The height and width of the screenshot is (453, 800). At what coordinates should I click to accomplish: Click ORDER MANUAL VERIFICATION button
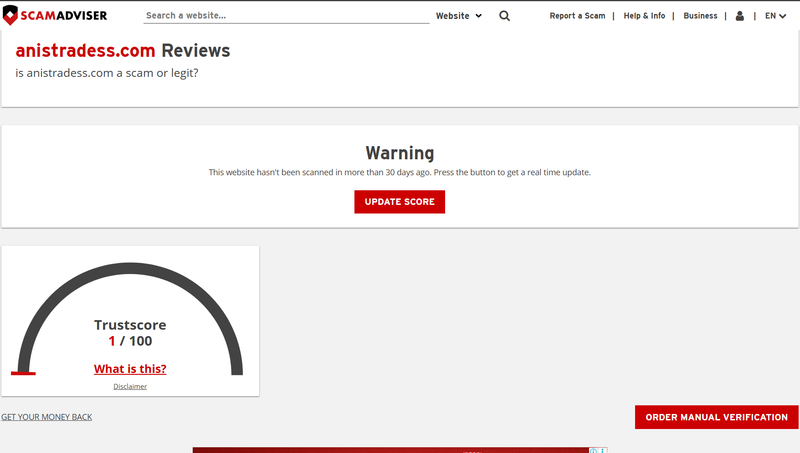coord(716,417)
